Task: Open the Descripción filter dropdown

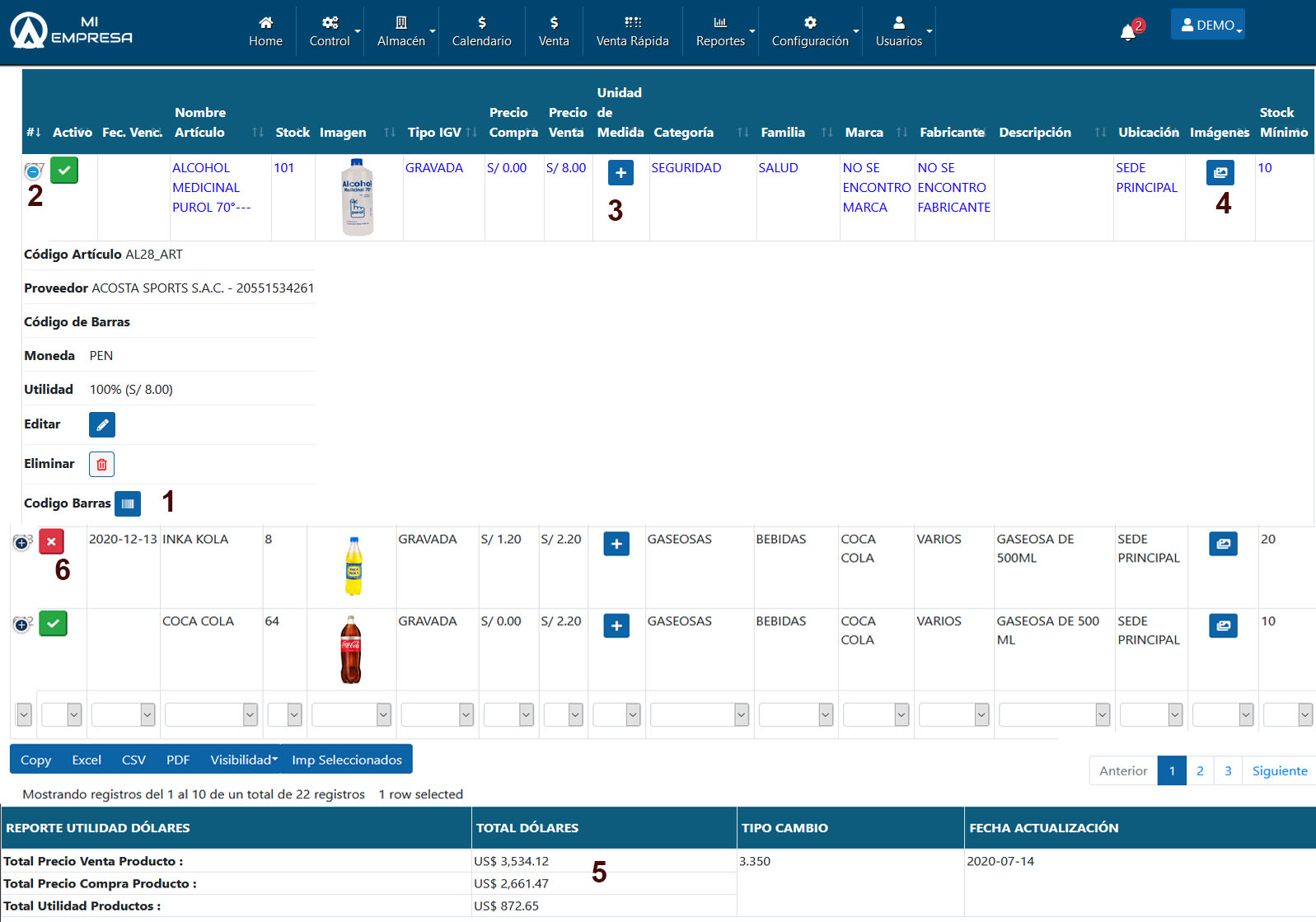Action: pyautogui.click(x=1054, y=715)
